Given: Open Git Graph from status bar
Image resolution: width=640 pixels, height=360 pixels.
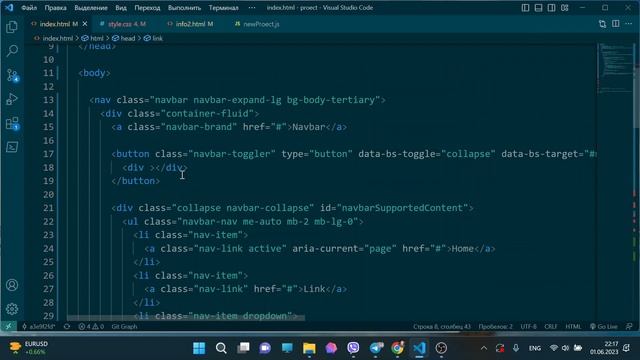Looking at the screenshot, I should pos(124,327).
